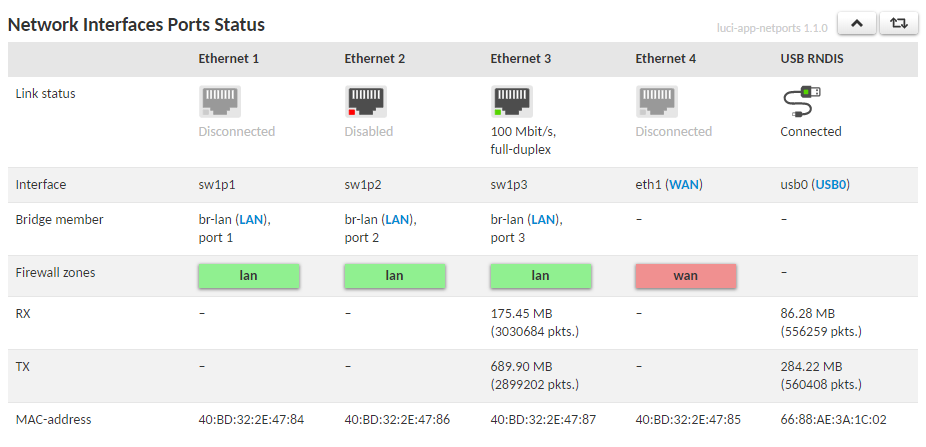Click the Ethernet 3 connected port icon
The image size is (926, 447).
[511, 102]
